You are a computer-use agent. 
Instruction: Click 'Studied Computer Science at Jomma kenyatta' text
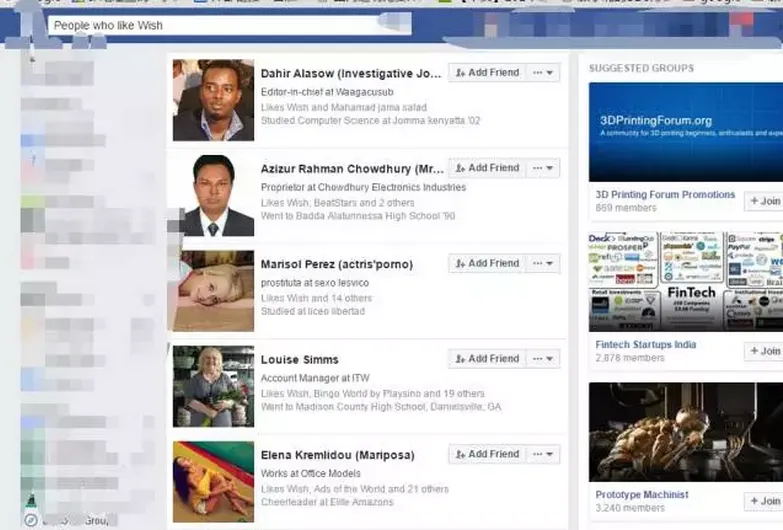370,121
